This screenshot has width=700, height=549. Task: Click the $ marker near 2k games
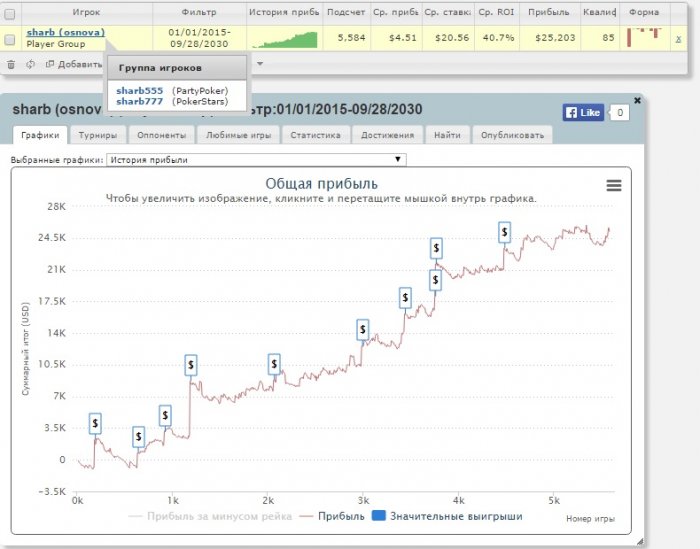[x=274, y=365]
